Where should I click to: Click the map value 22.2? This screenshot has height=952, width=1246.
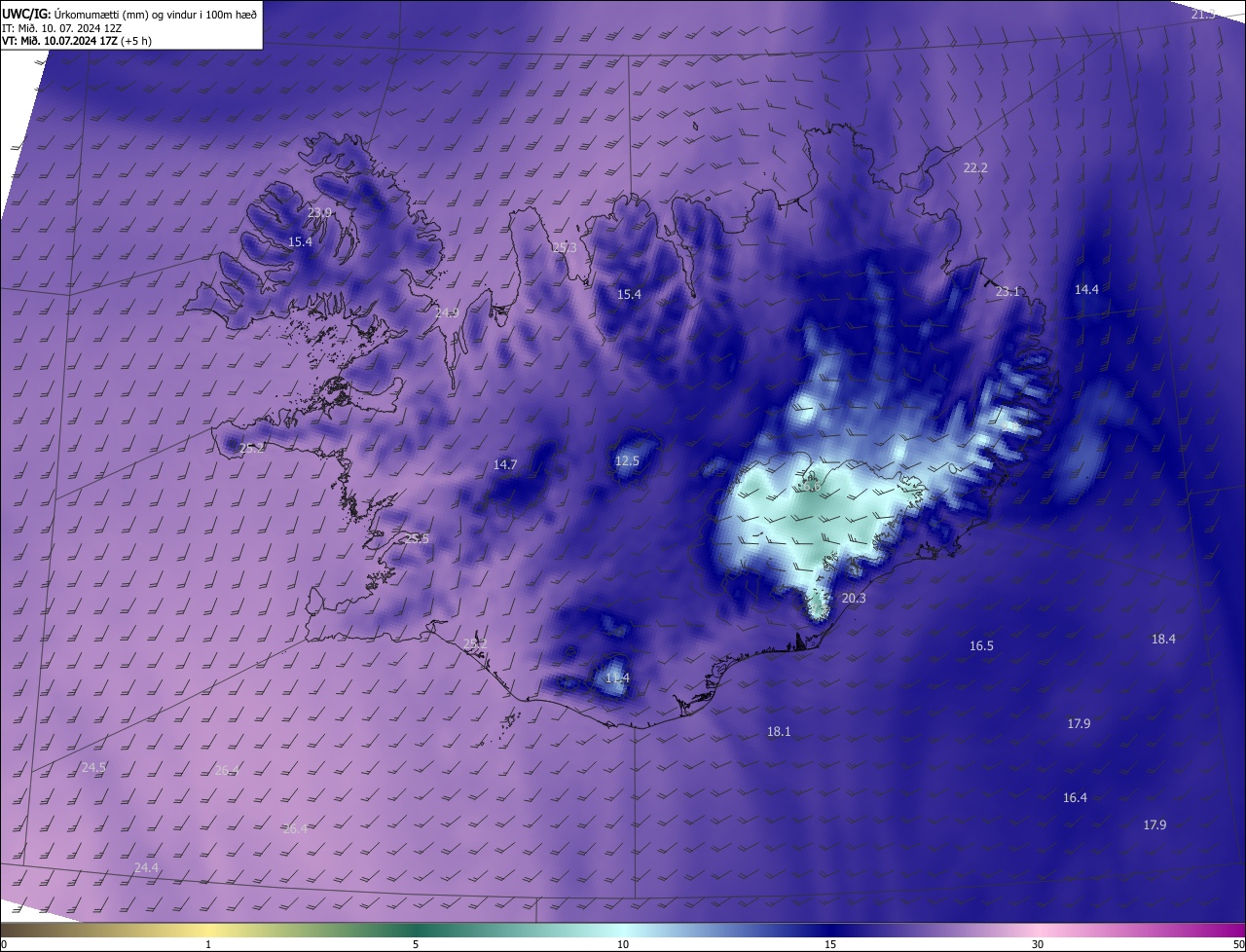point(975,167)
